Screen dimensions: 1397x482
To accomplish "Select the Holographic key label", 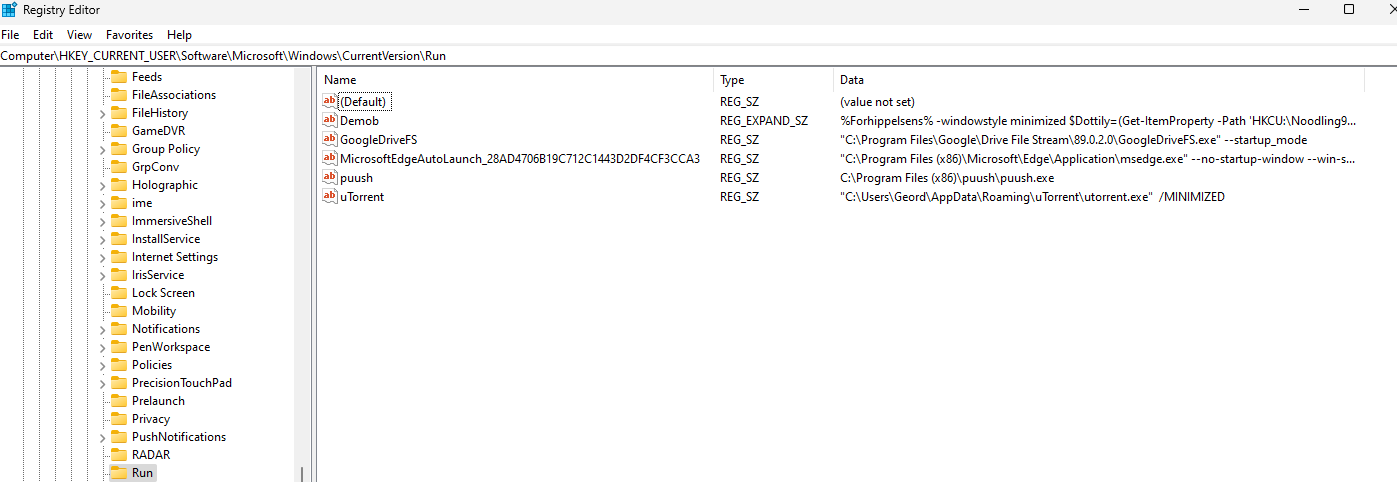I will pyautogui.click(x=165, y=185).
